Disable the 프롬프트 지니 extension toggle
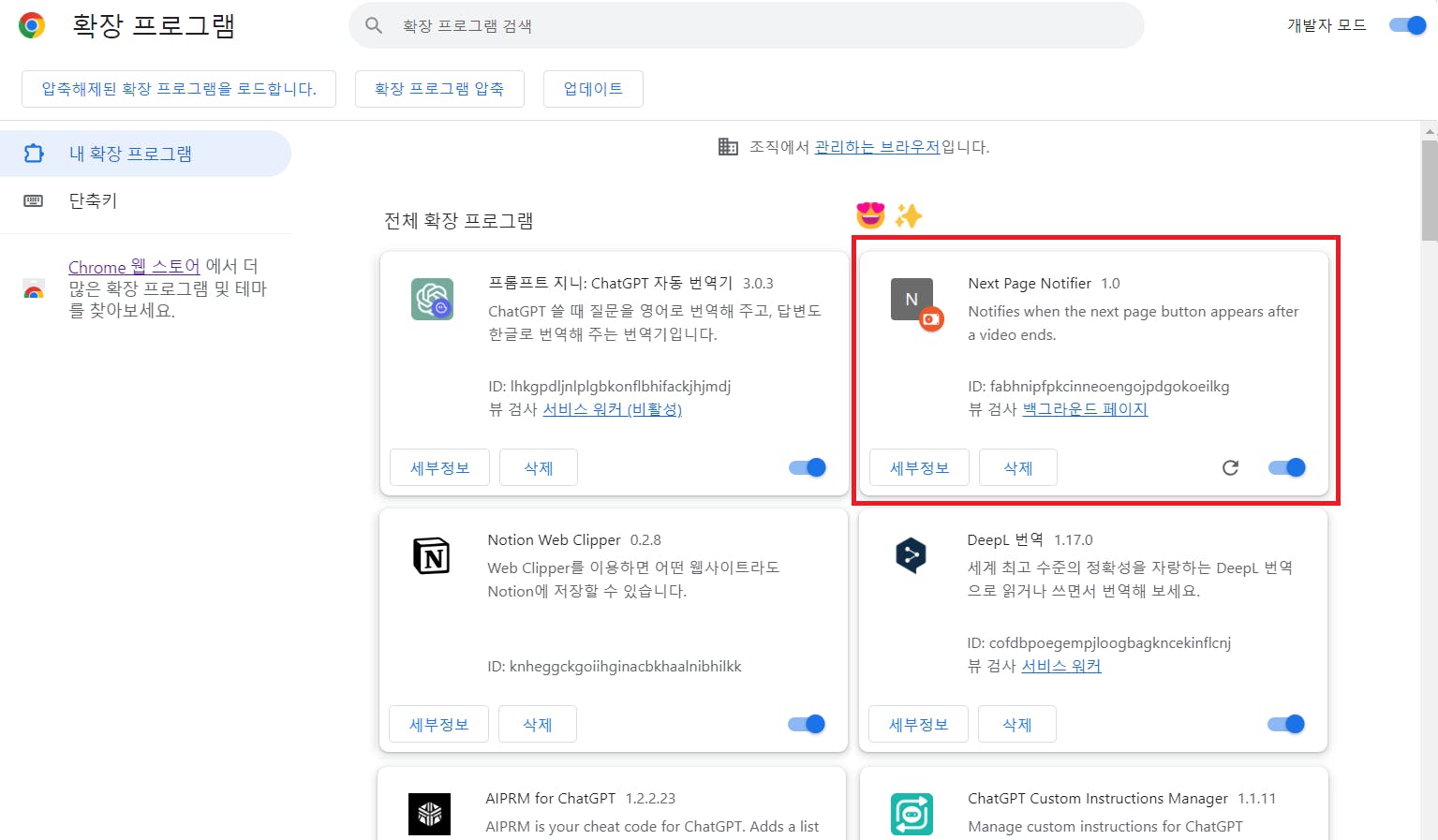 pos(808,467)
